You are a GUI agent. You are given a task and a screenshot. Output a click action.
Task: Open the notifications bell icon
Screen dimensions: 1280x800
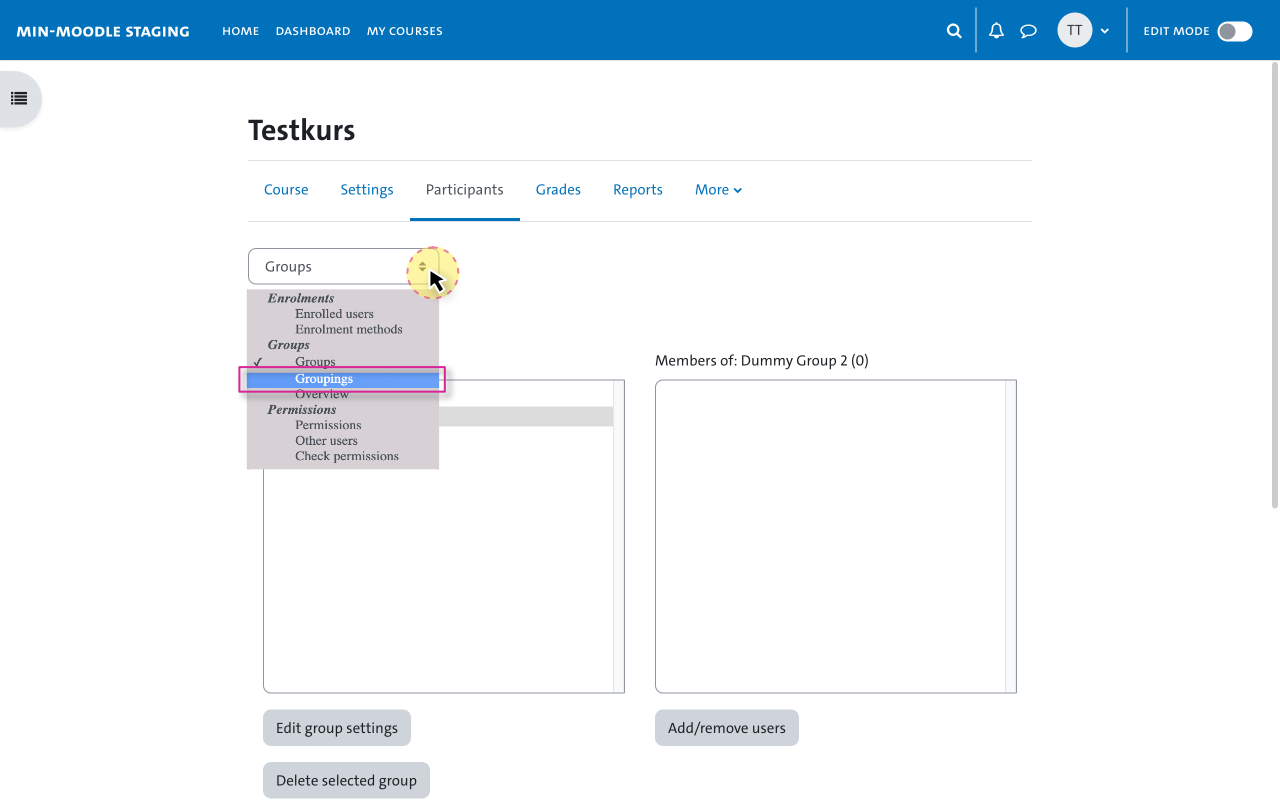pos(996,31)
